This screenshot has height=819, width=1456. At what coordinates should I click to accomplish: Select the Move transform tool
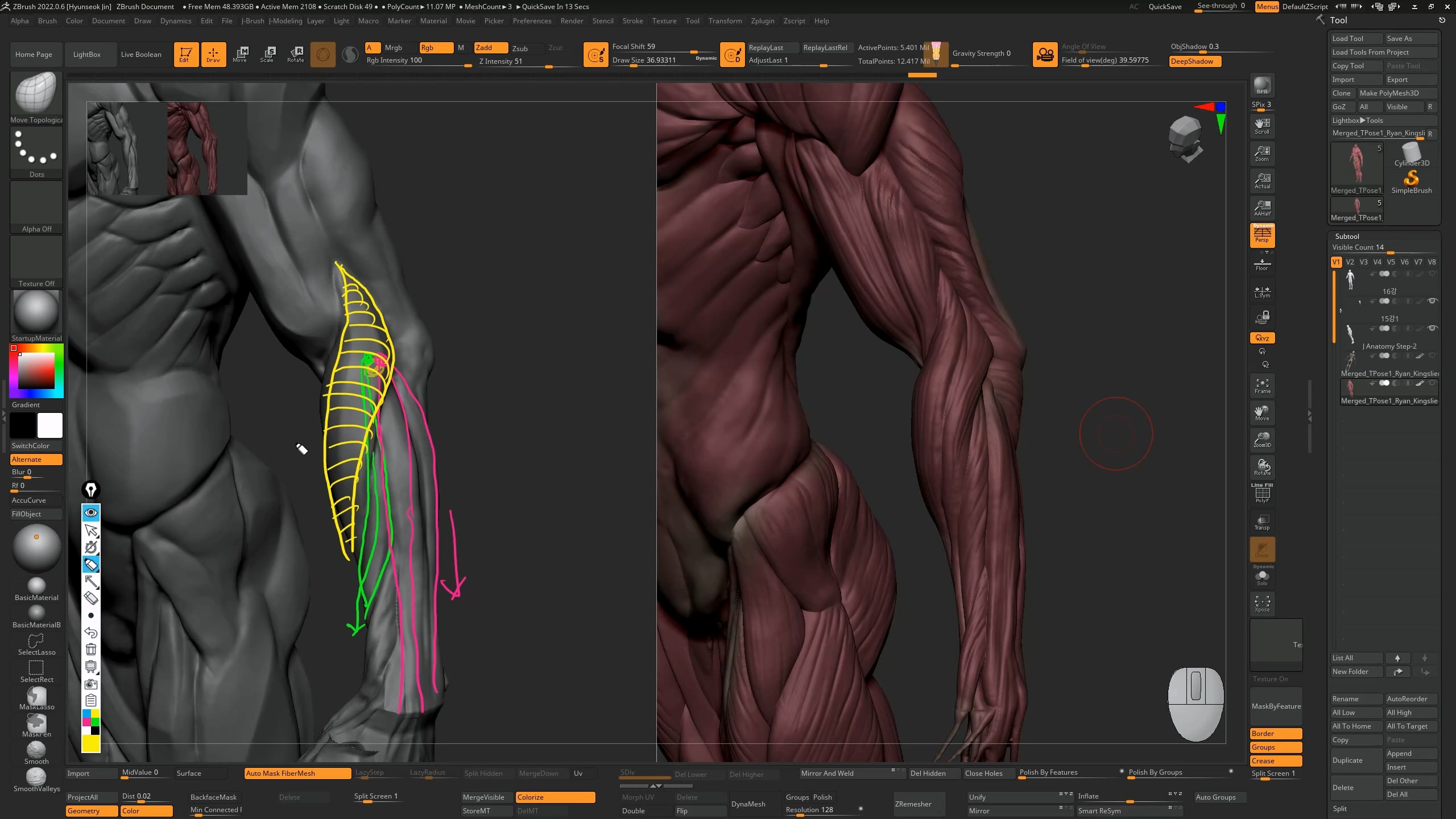point(240,54)
